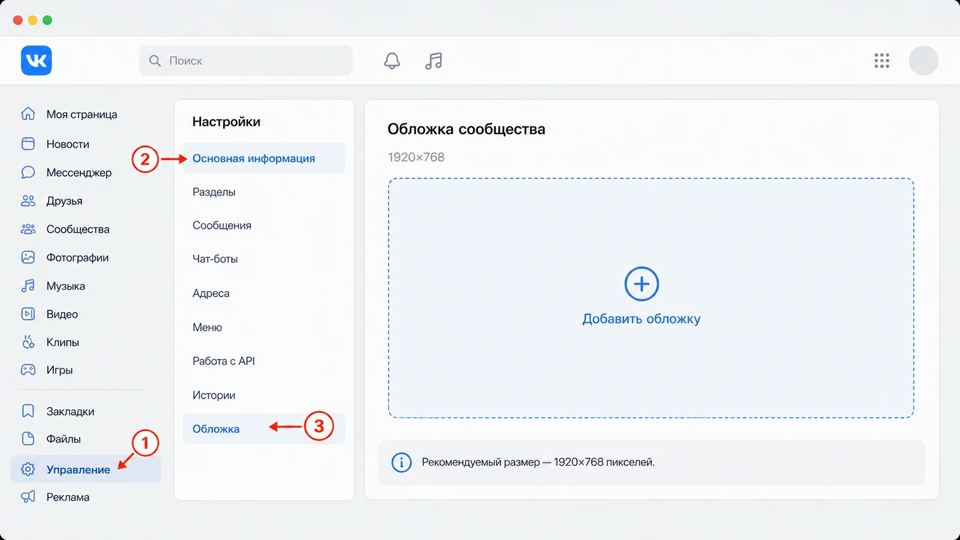This screenshot has width=960, height=540.
Task: Open Клипы in sidebar
Action: click(62, 342)
